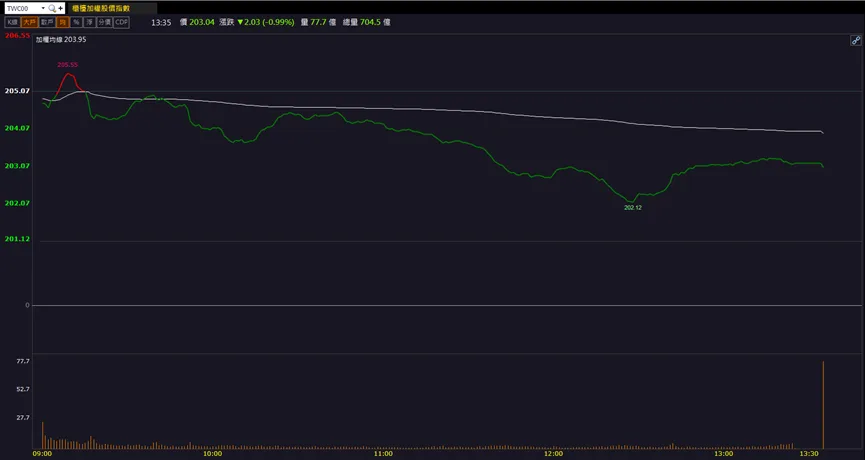
Task: Toggle the 散戶 indicator button
Action: [x=47, y=23]
